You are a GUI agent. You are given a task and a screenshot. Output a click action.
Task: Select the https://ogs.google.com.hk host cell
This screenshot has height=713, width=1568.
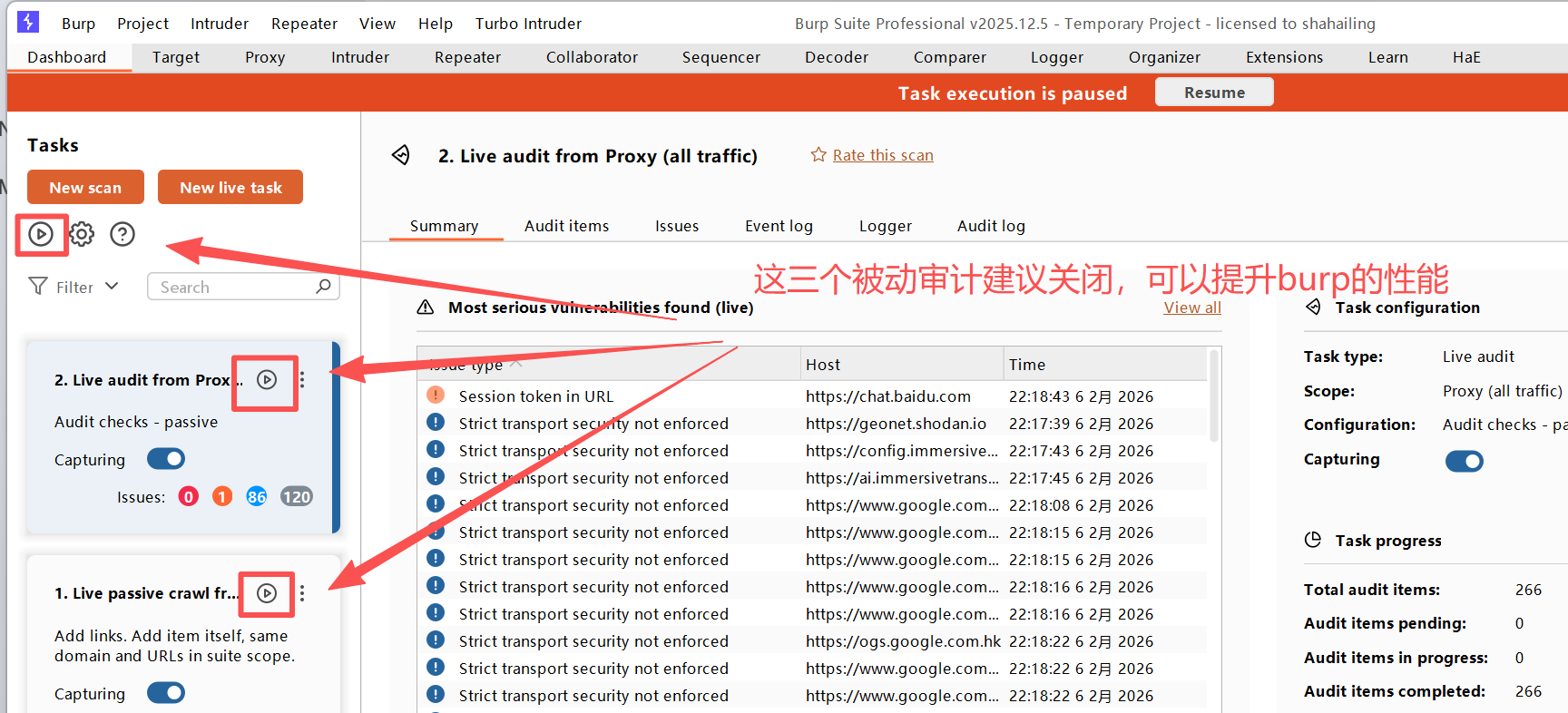coord(903,641)
